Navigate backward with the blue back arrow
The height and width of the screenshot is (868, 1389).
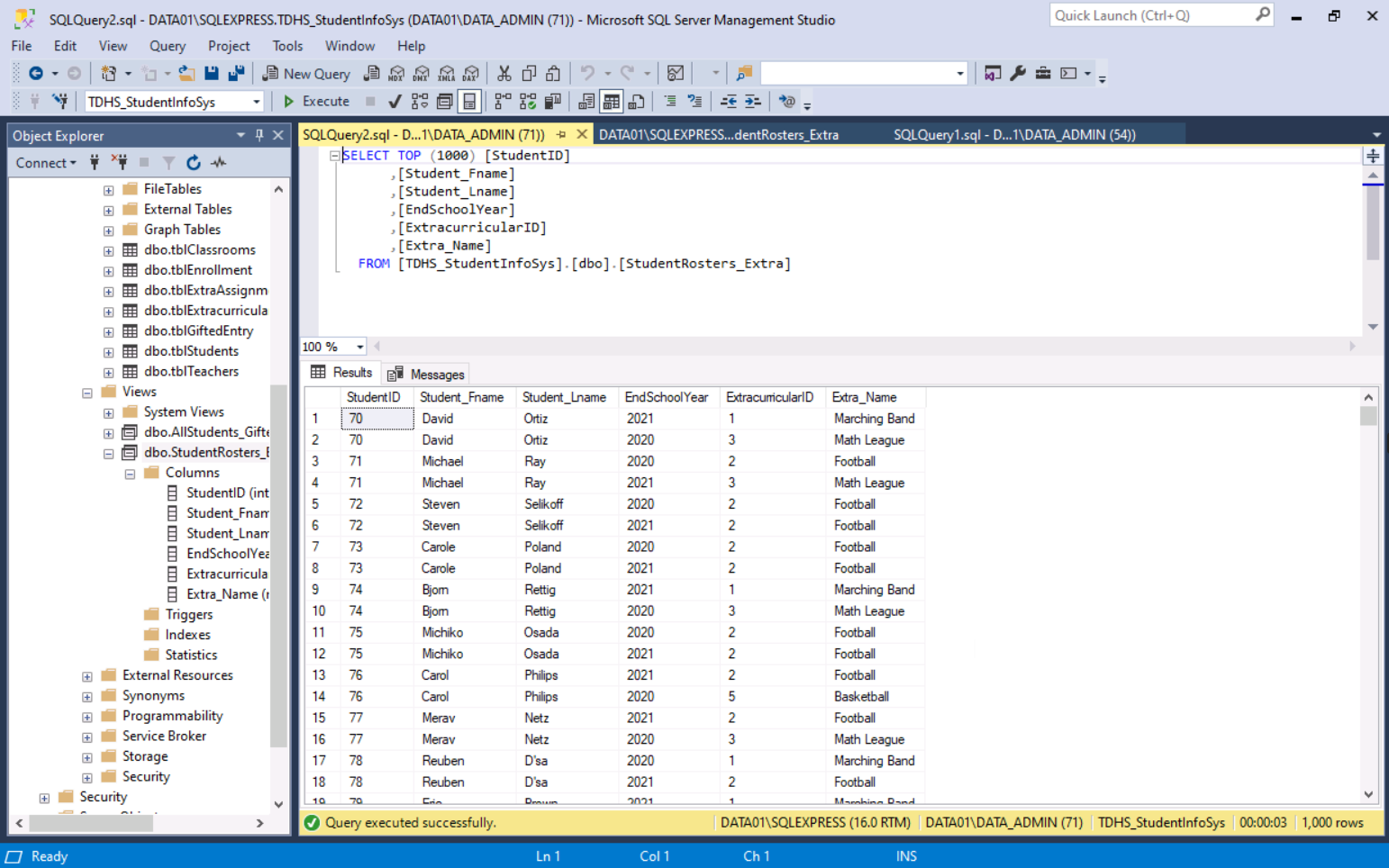(x=36, y=73)
